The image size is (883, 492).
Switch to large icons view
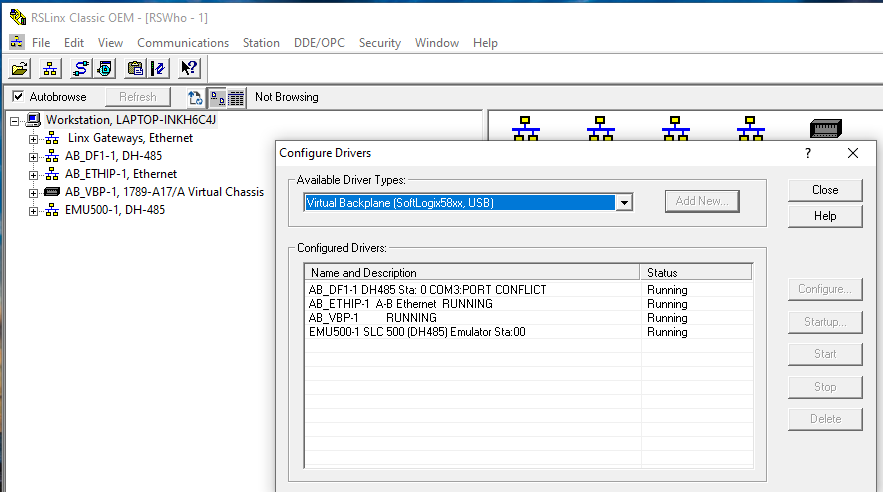pos(217,97)
